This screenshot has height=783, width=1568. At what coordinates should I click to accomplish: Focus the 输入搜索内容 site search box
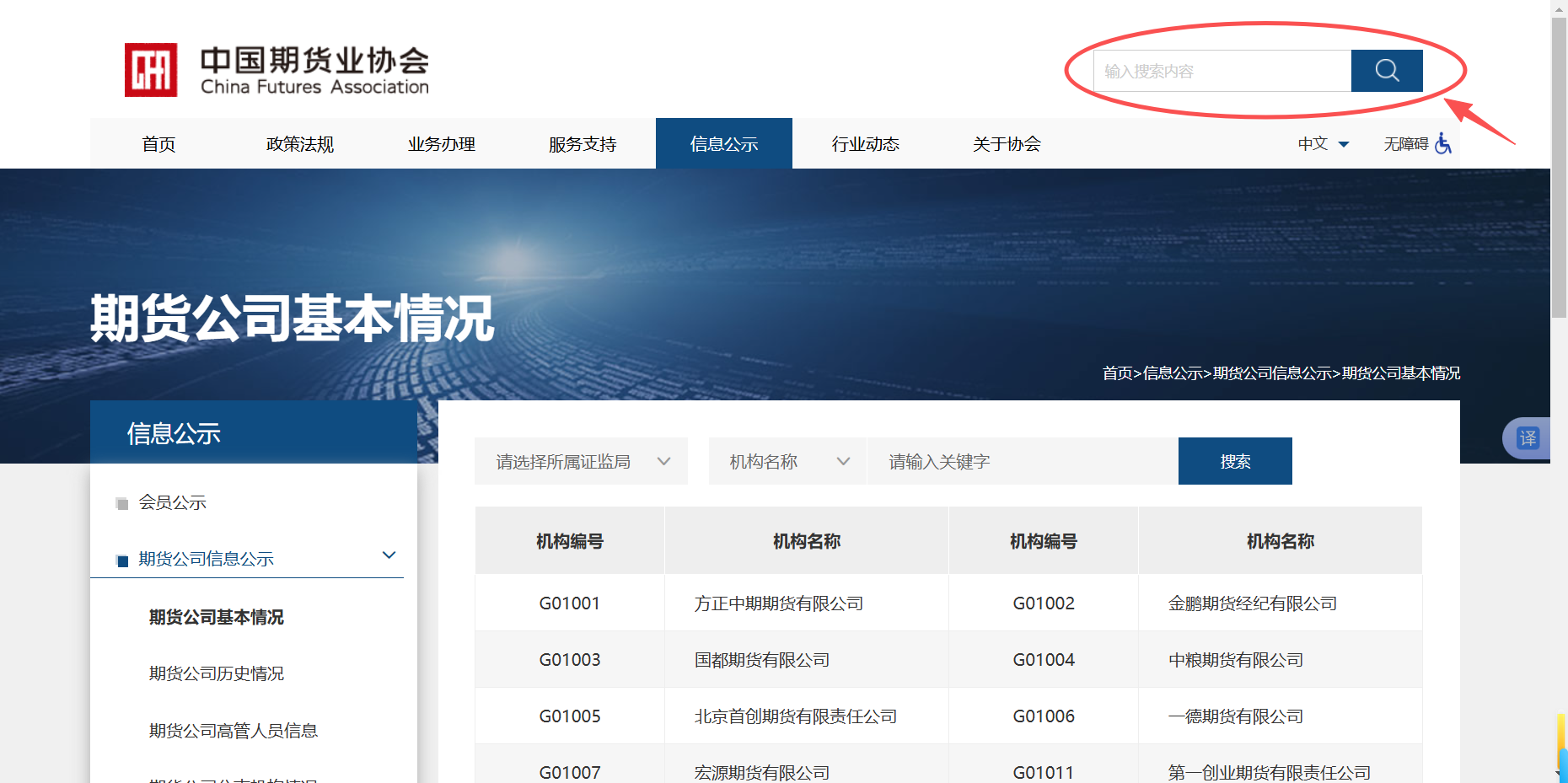[x=1222, y=71]
